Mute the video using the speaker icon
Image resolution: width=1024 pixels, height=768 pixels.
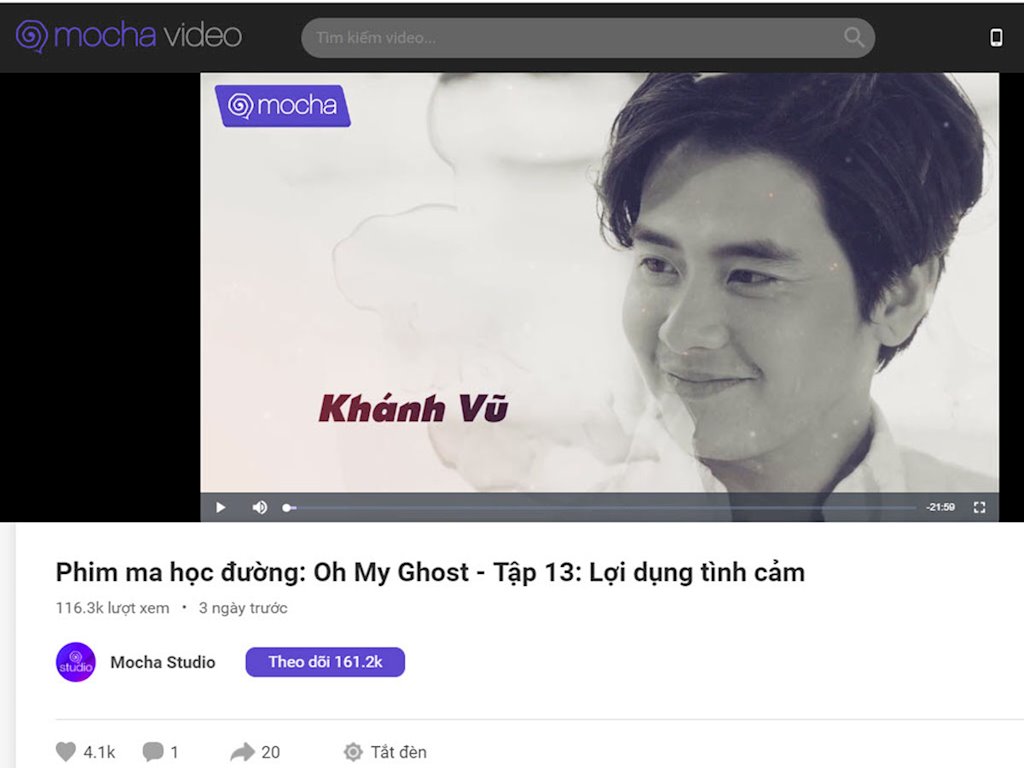[x=260, y=507]
